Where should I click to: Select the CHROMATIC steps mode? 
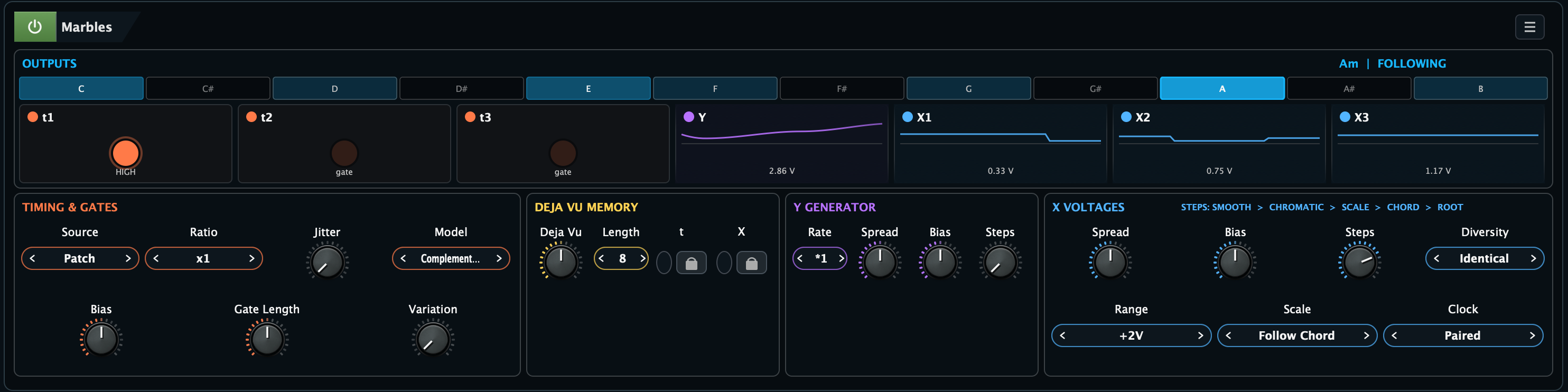pos(1296,208)
